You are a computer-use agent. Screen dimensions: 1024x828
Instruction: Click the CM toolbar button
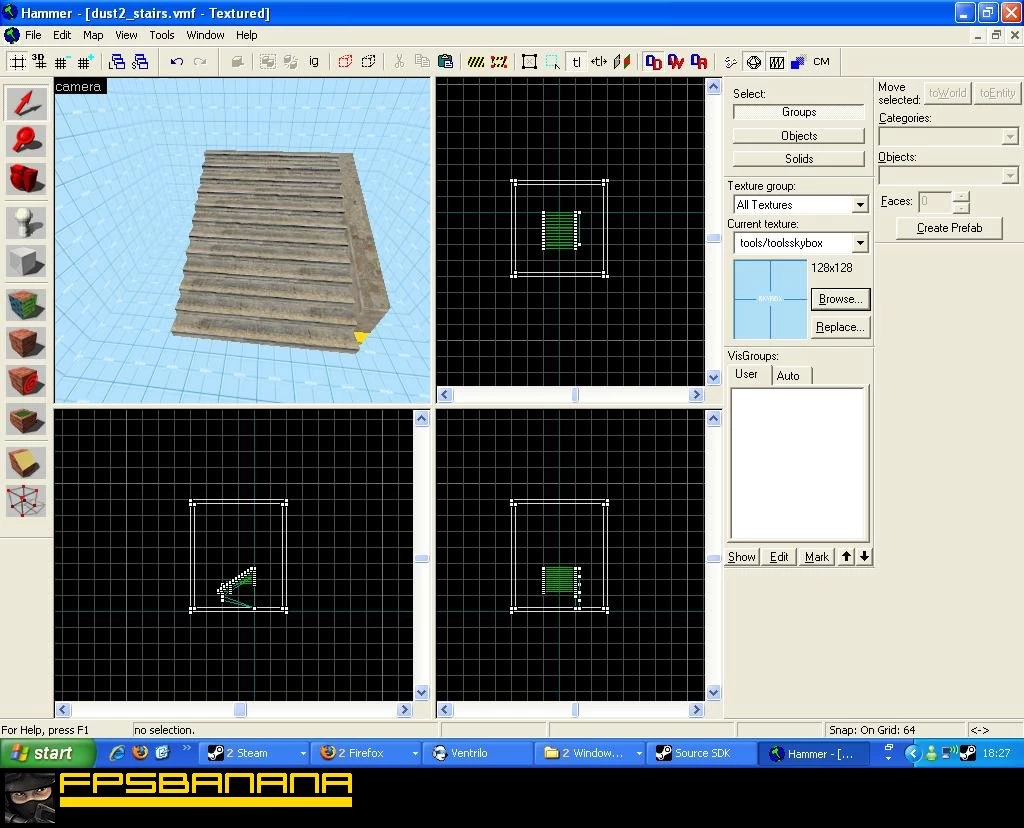pos(821,62)
